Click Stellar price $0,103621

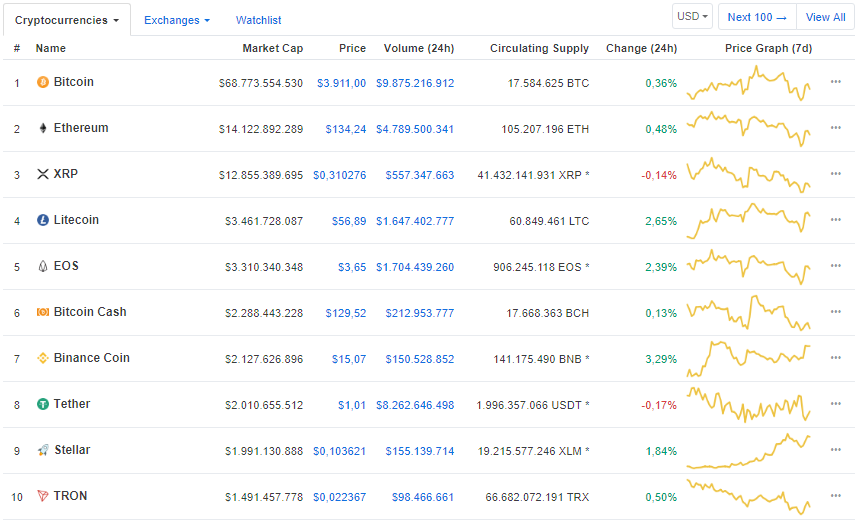pyautogui.click(x=339, y=451)
